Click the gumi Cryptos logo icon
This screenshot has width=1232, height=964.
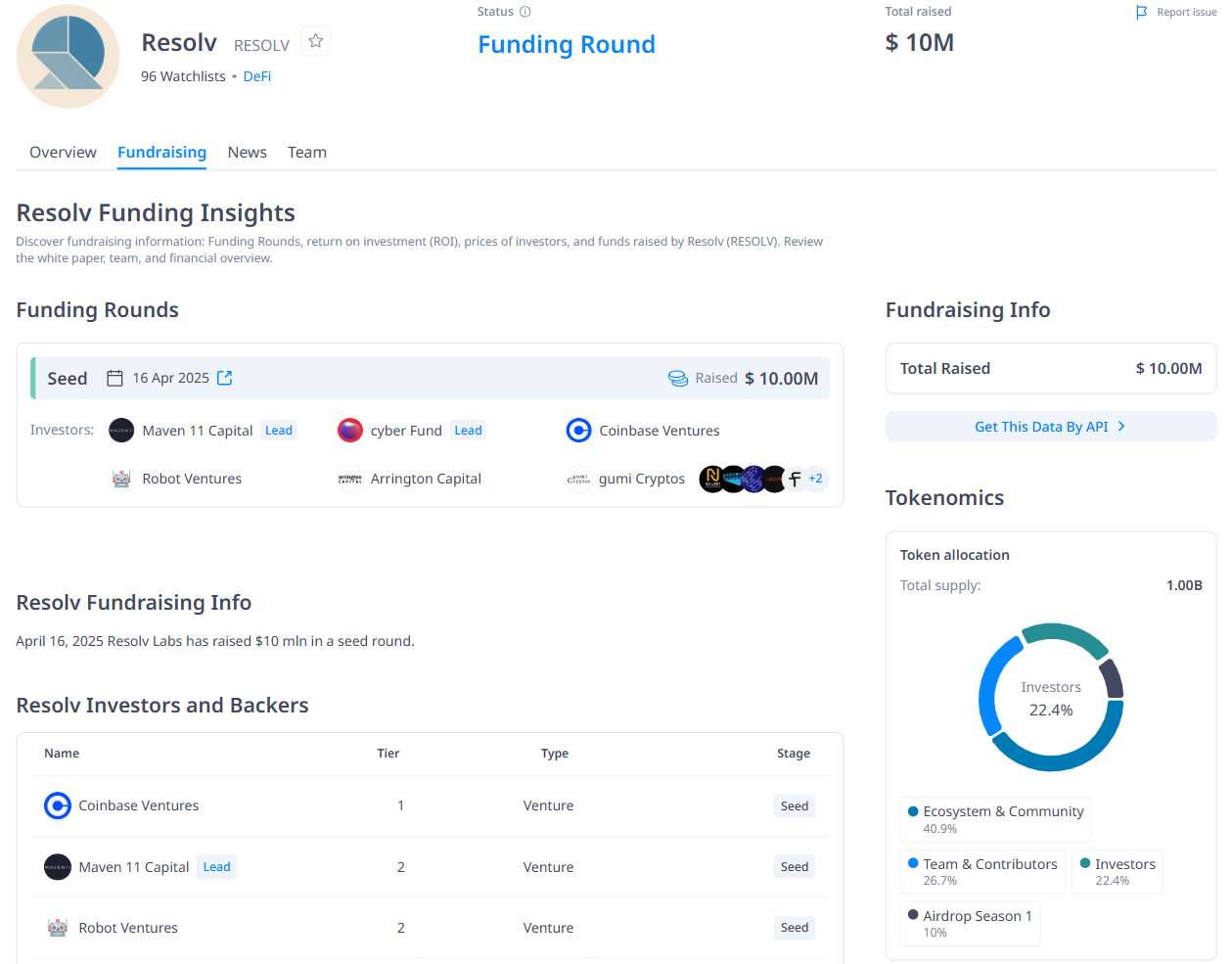pyautogui.click(x=579, y=479)
